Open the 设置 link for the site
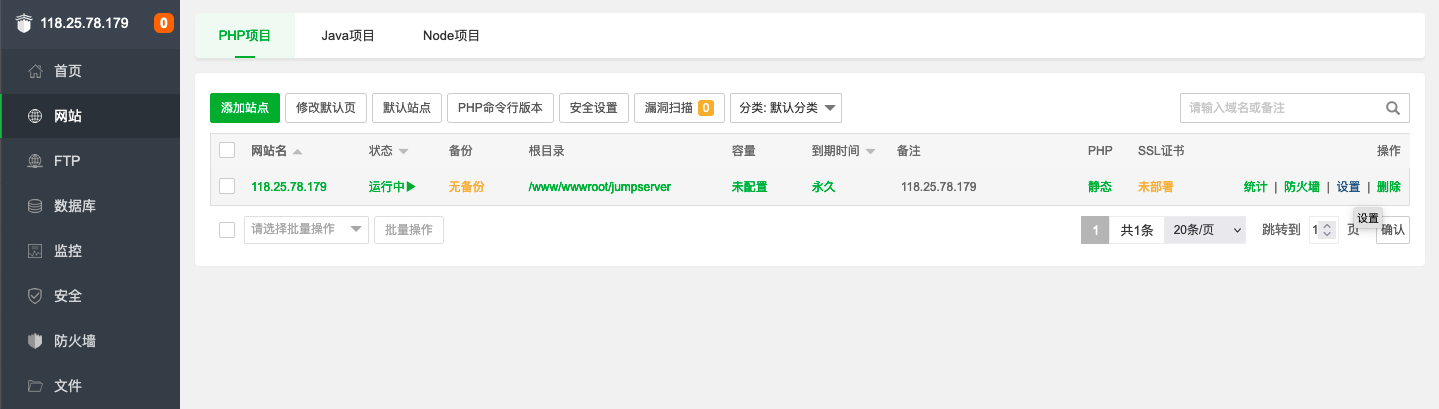 [1348, 186]
